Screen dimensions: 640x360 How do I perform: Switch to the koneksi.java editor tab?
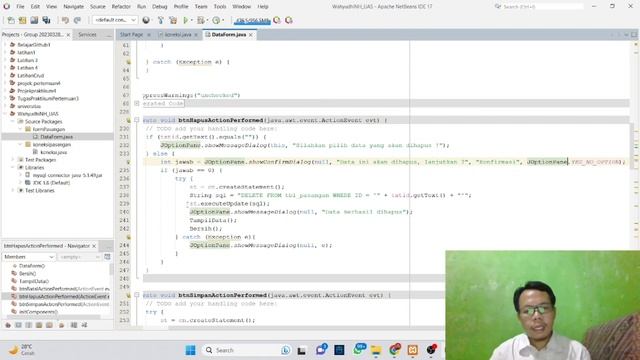pos(178,35)
